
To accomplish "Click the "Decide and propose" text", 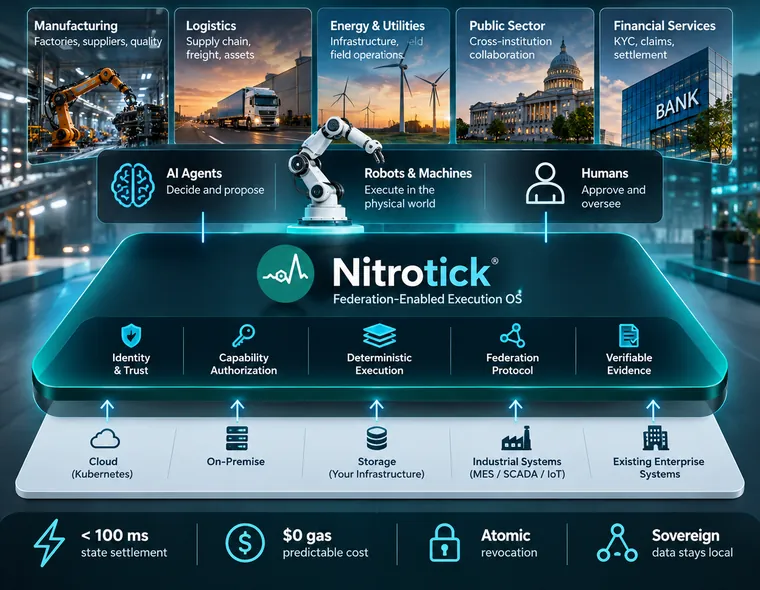I will tap(215, 190).
